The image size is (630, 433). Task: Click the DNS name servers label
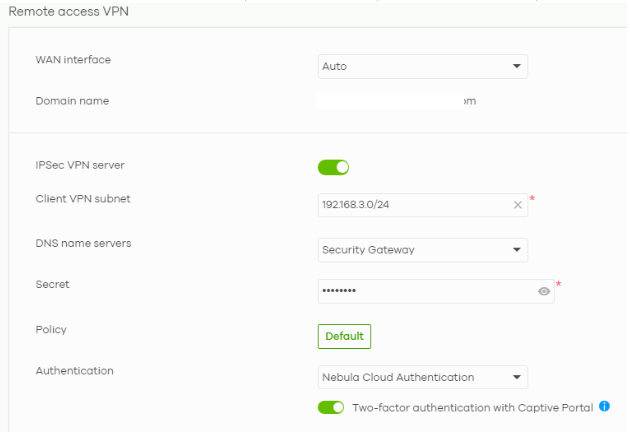(84, 242)
